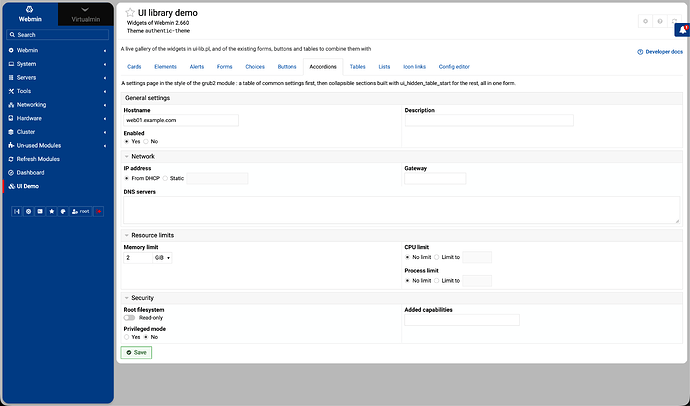Select CPU limit No limit
This screenshot has height=406, width=690.
click(407, 257)
